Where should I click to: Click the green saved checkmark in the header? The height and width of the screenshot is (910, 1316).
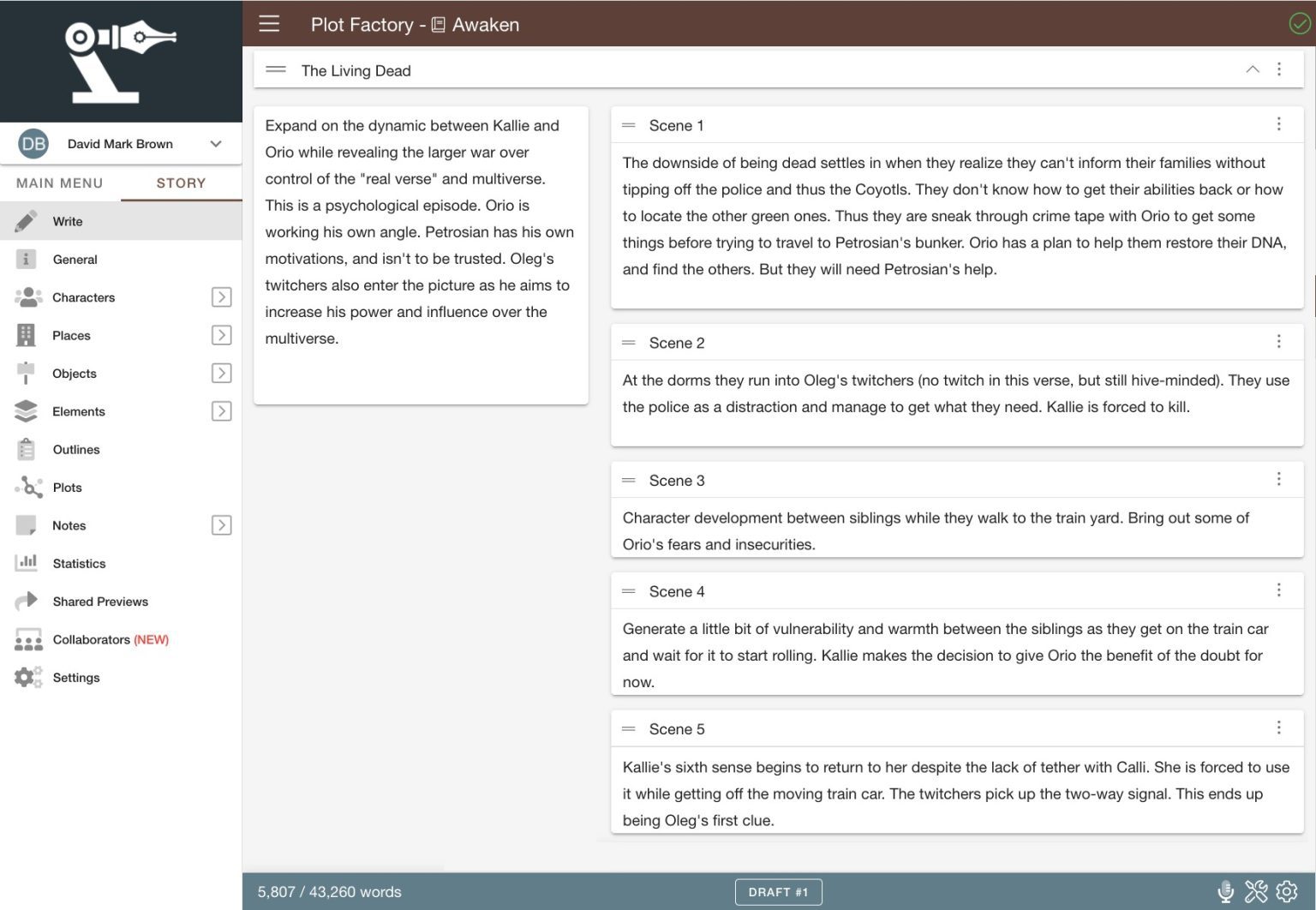pyautogui.click(x=1298, y=24)
